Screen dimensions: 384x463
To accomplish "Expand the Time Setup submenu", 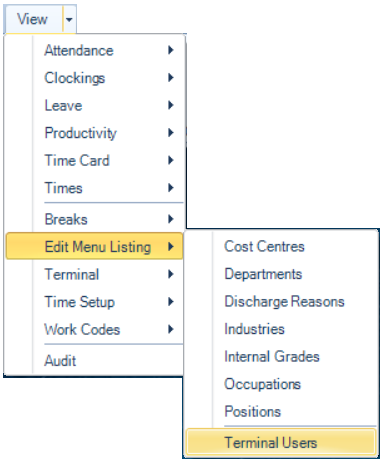I will pos(94,302).
